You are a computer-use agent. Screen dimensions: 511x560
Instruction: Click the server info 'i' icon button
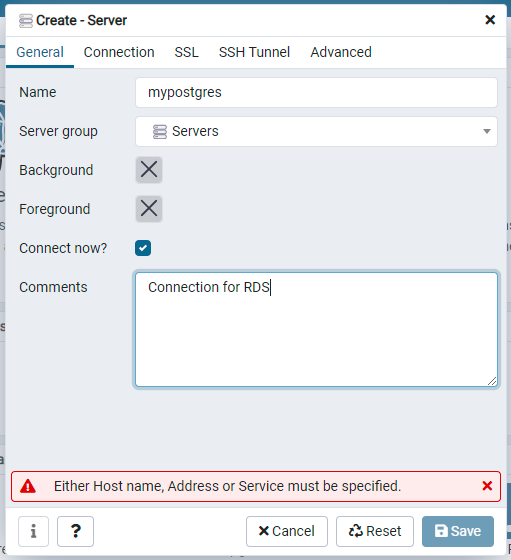pos(33,531)
